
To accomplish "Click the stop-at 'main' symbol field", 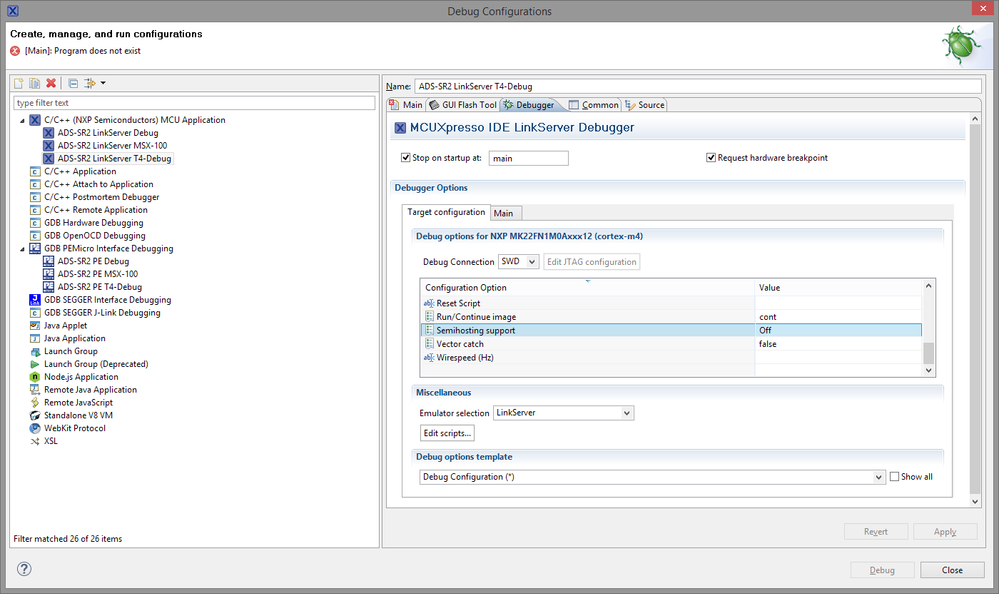I will [528, 158].
